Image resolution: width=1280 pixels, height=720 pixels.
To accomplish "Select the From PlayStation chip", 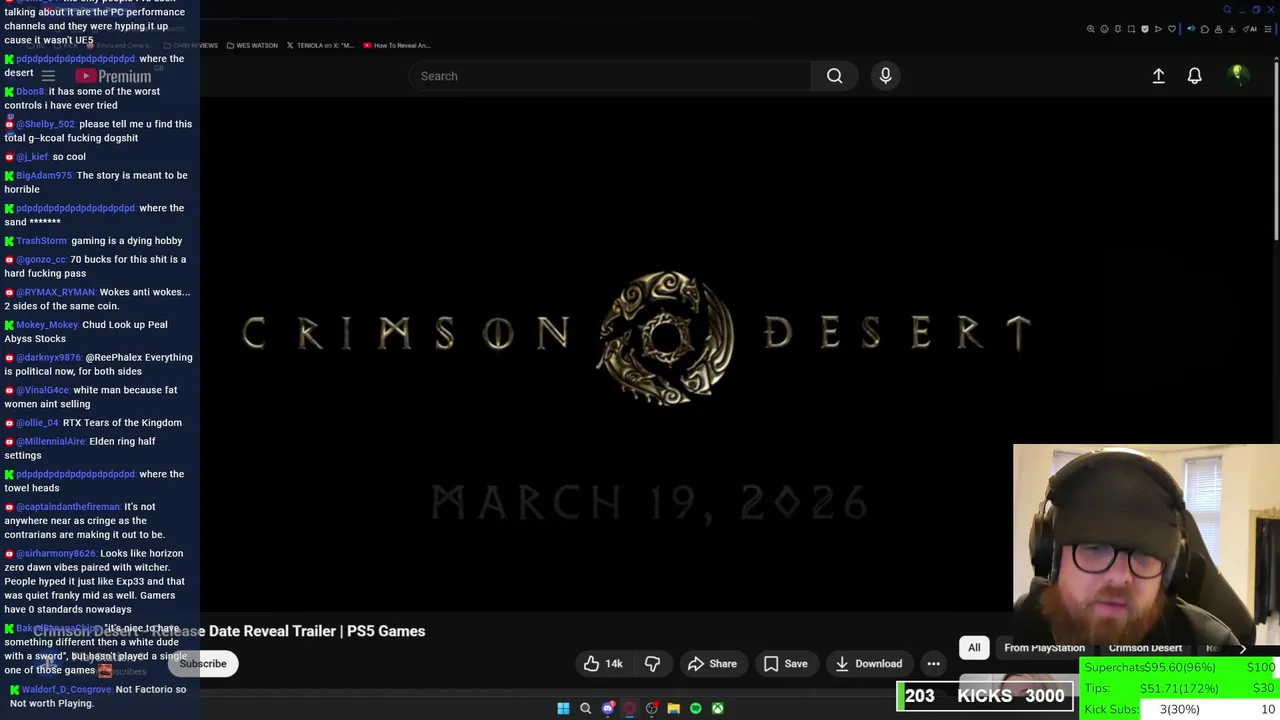I will point(1044,648).
